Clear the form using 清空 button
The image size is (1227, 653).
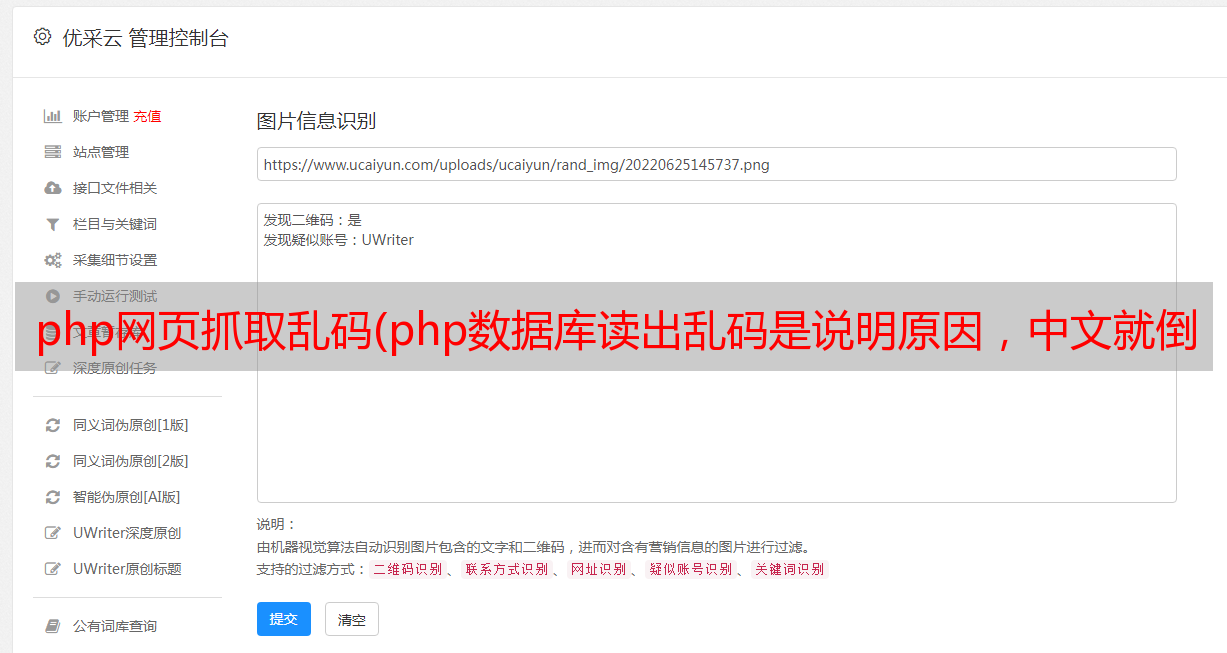click(352, 619)
